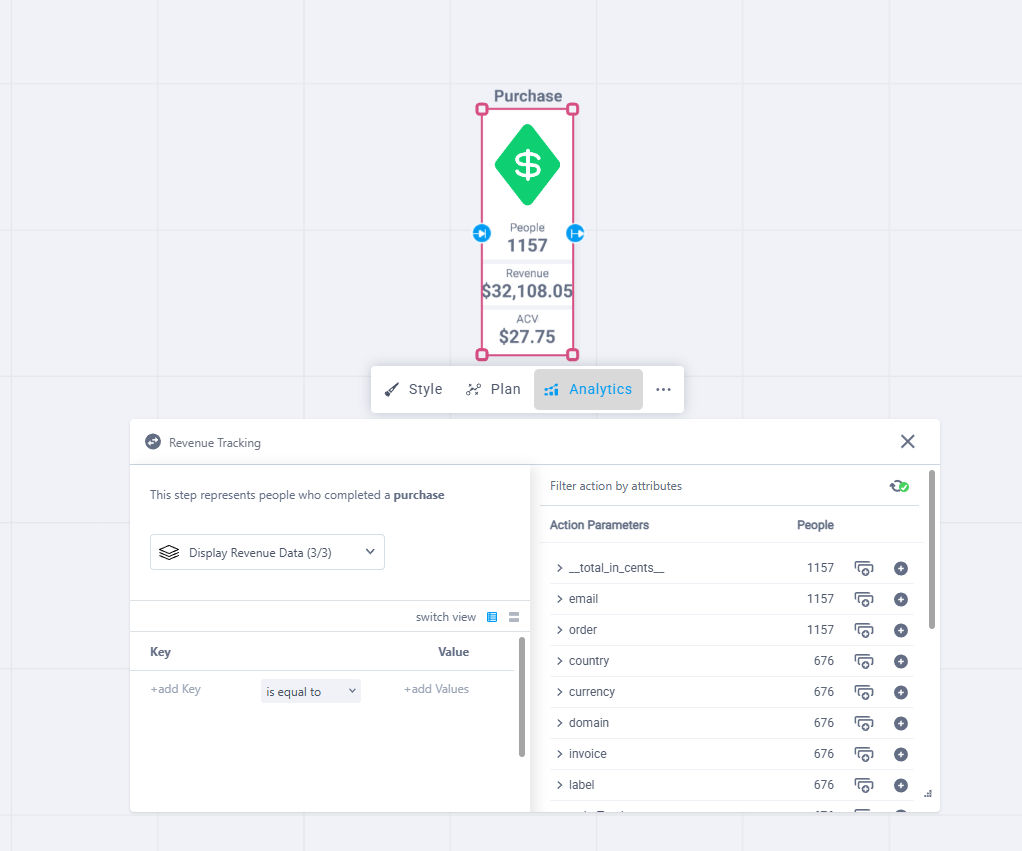Viewport: 1022px width, 851px height.
Task: Switch to the Plan tab
Action: pyautogui.click(x=493, y=389)
